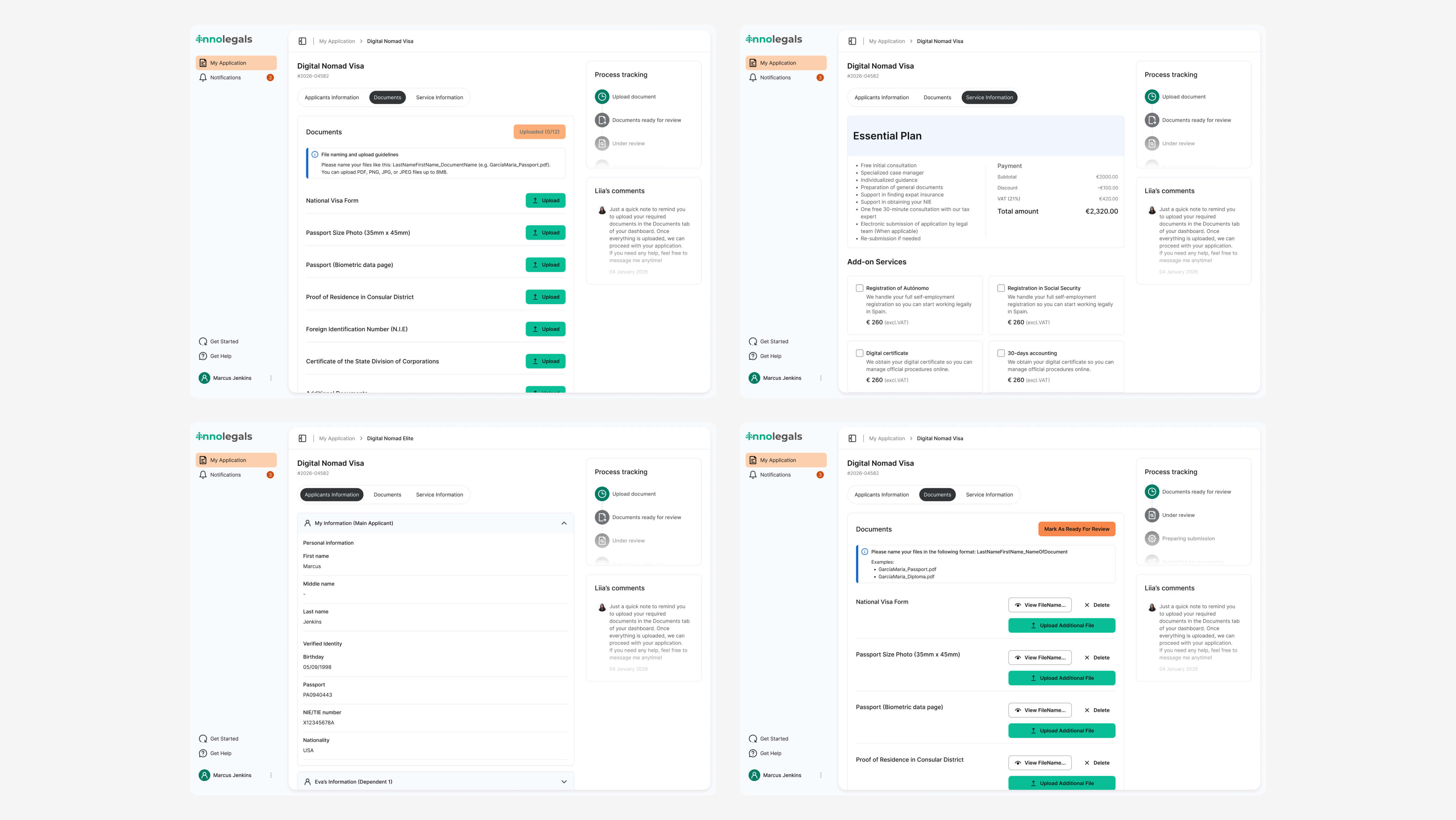Enable the Registration of Autónomo add-on checkbox

(859, 288)
